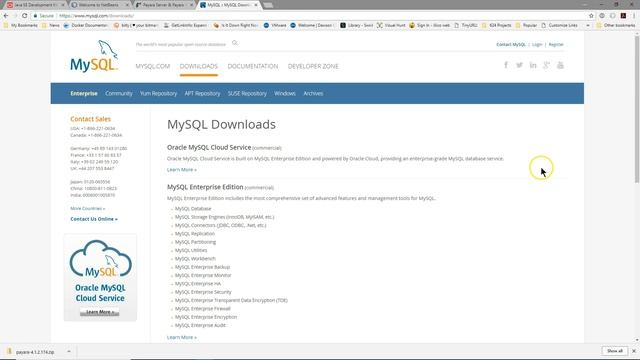Open DOWNLOADS navigation item
The width and height of the screenshot is (640, 360).
tap(199, 66)
